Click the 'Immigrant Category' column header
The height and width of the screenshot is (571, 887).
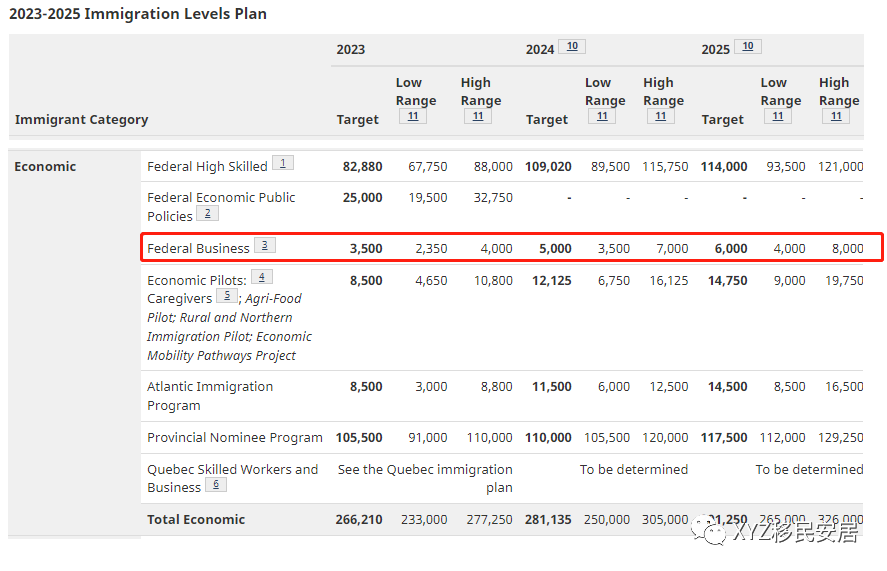[x=81, y=119]
